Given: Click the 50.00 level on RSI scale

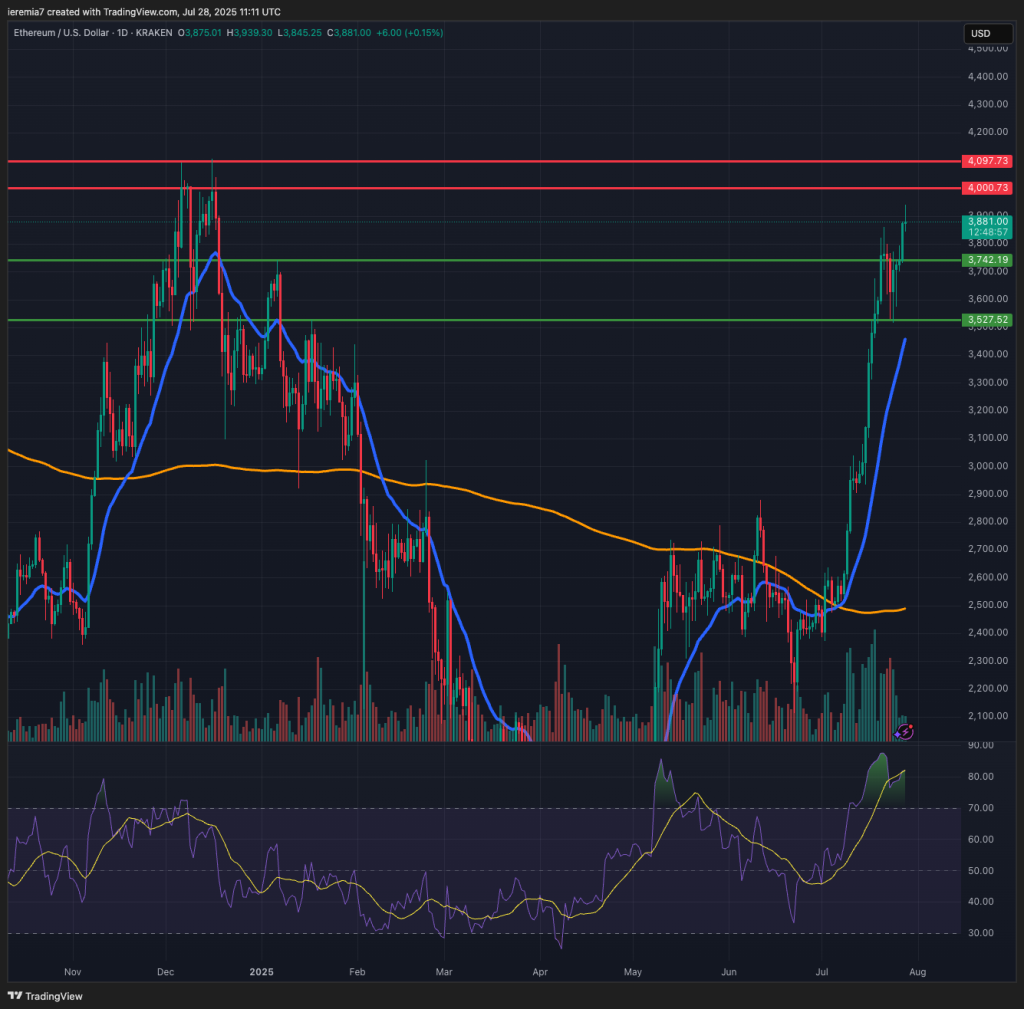Looking at the screenshot, I should point(981,871).
